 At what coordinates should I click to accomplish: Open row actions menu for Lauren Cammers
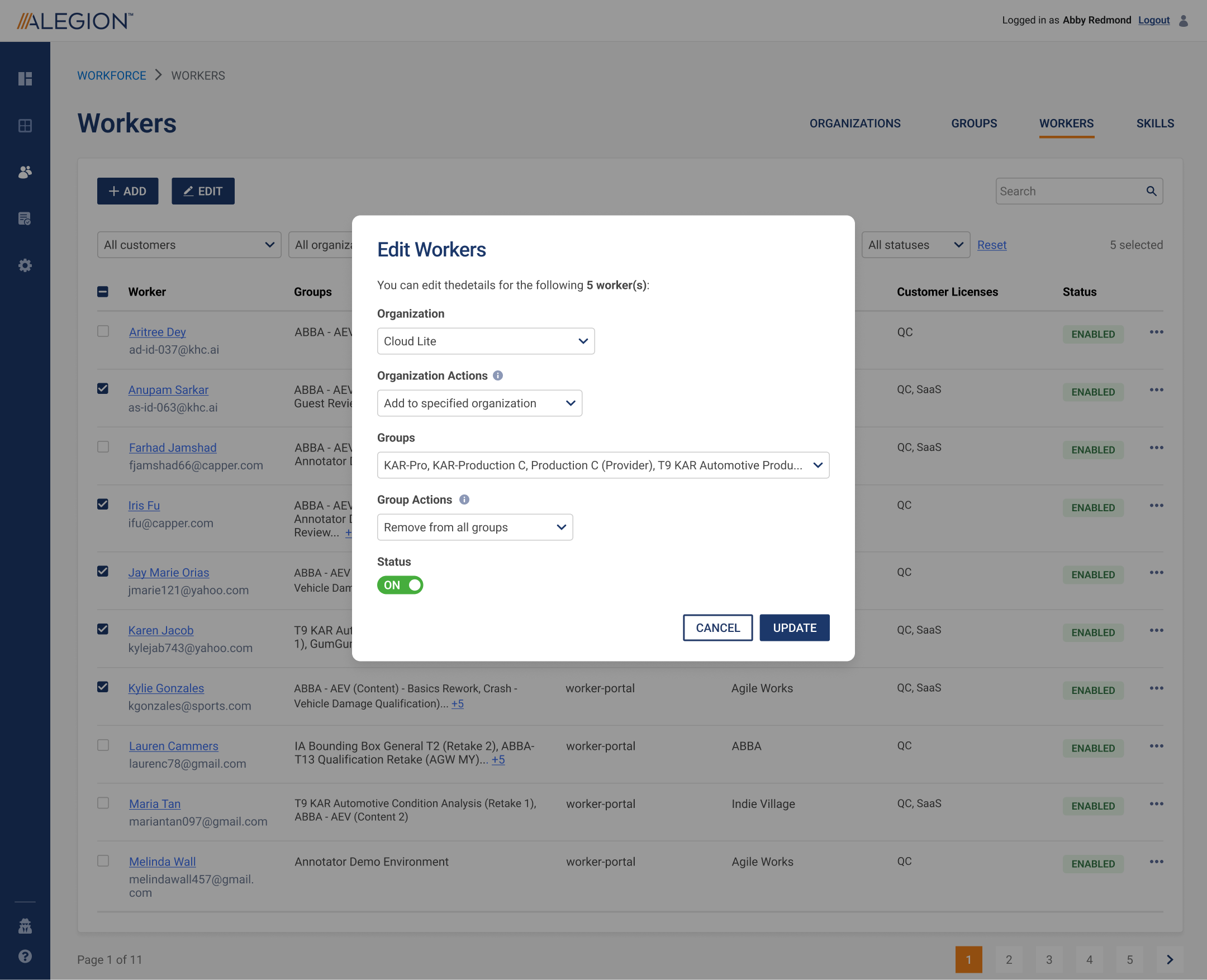coord(1156,746)
